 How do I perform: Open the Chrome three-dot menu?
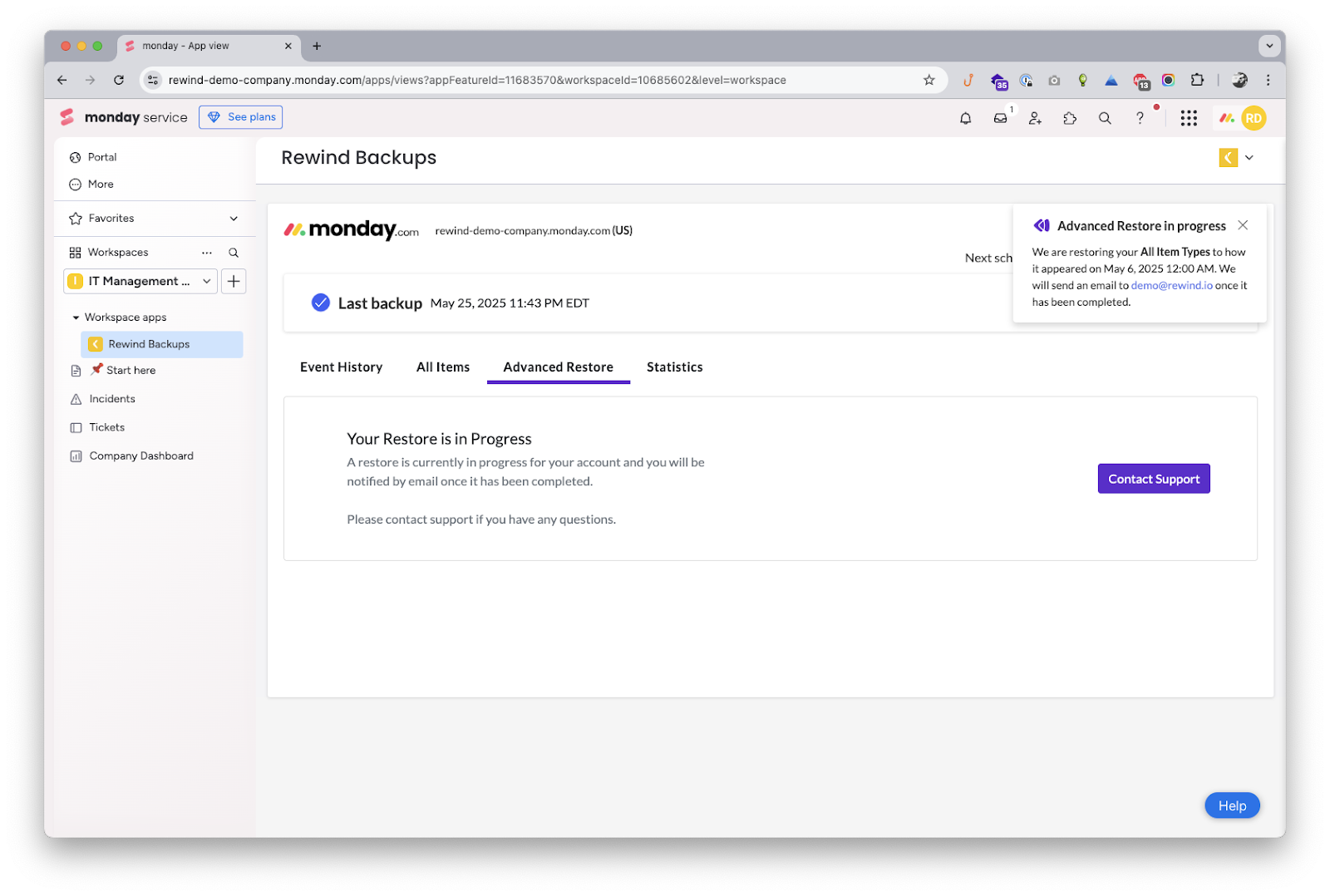pos(1268,80)
